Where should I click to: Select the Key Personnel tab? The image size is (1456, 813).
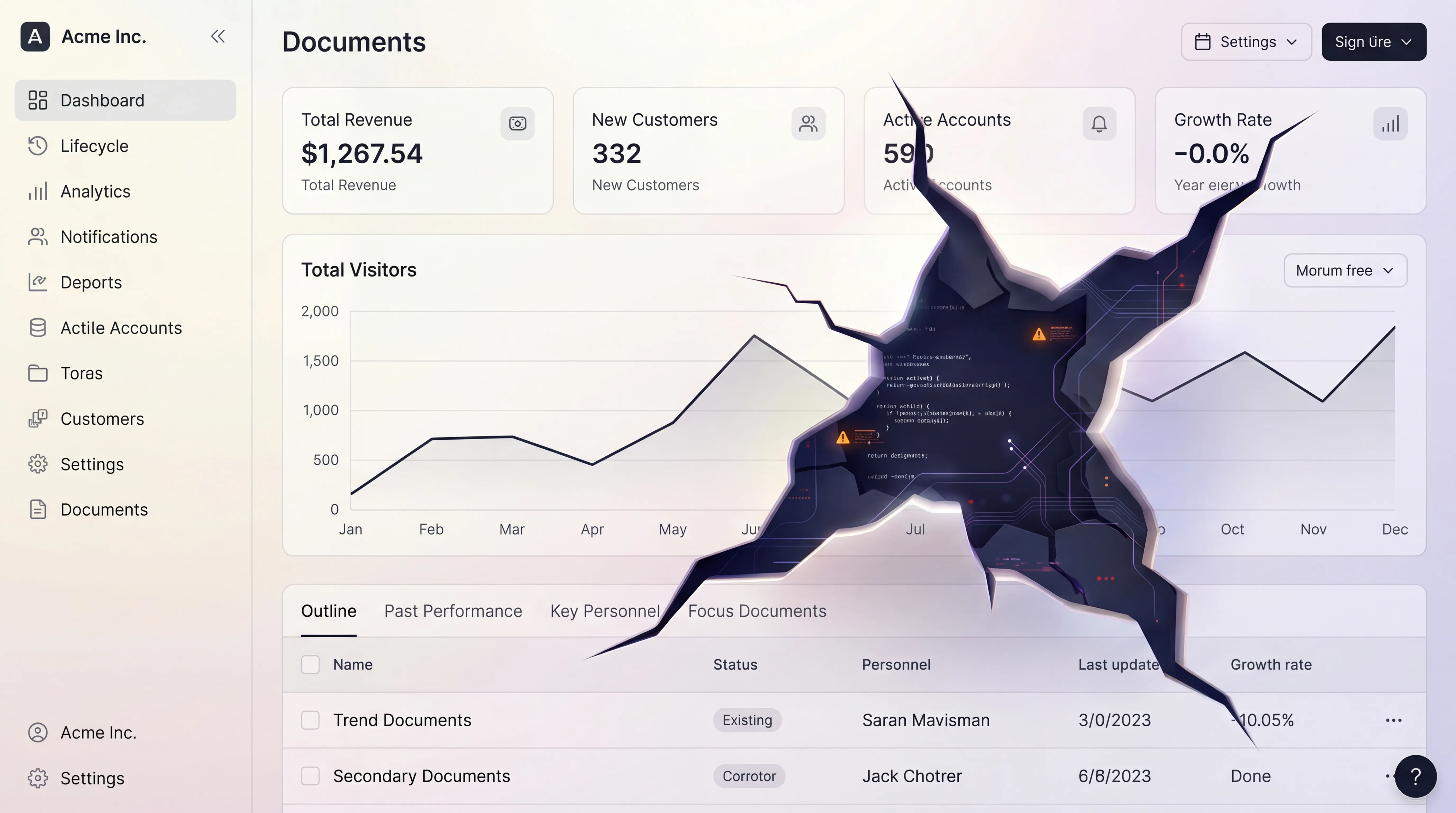(x=605, y=611)
